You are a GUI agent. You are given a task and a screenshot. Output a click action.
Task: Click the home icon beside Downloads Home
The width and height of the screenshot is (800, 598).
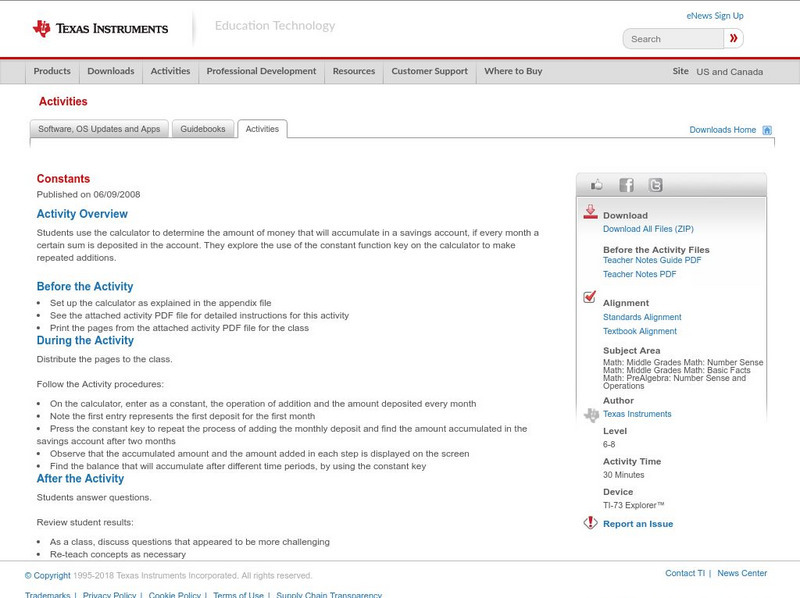(767, 130)
